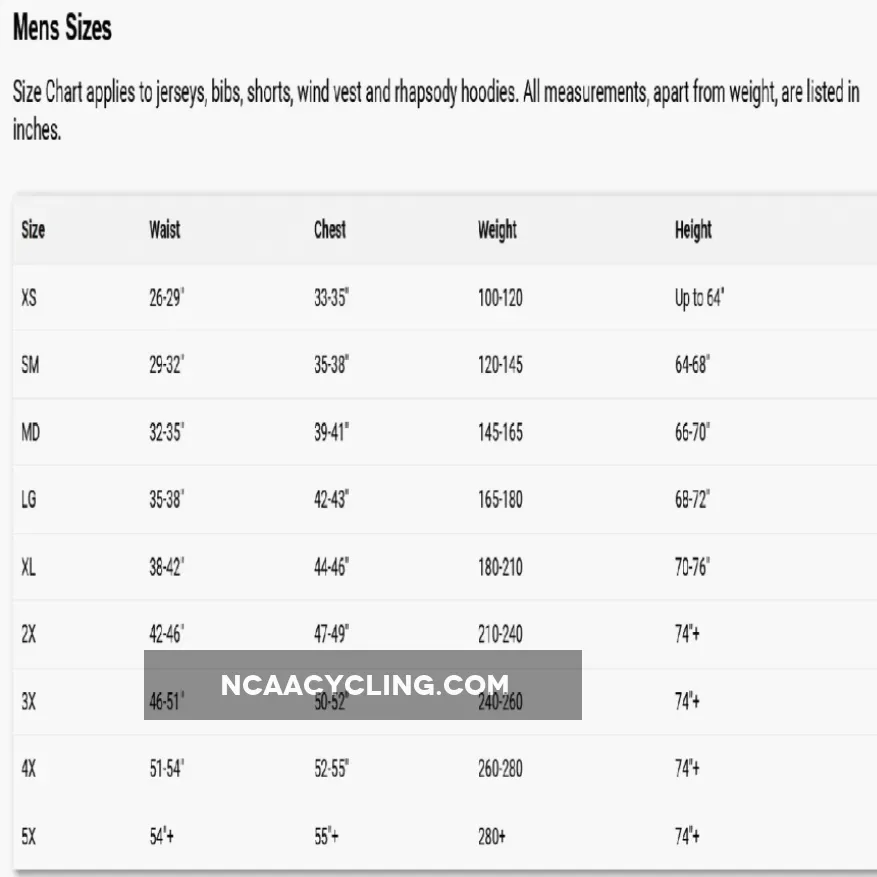Image resolution: width=877 pixels, height=877 pixels.
Task: Click the size chart description paragraph
Action: click(x=436, y=111)
